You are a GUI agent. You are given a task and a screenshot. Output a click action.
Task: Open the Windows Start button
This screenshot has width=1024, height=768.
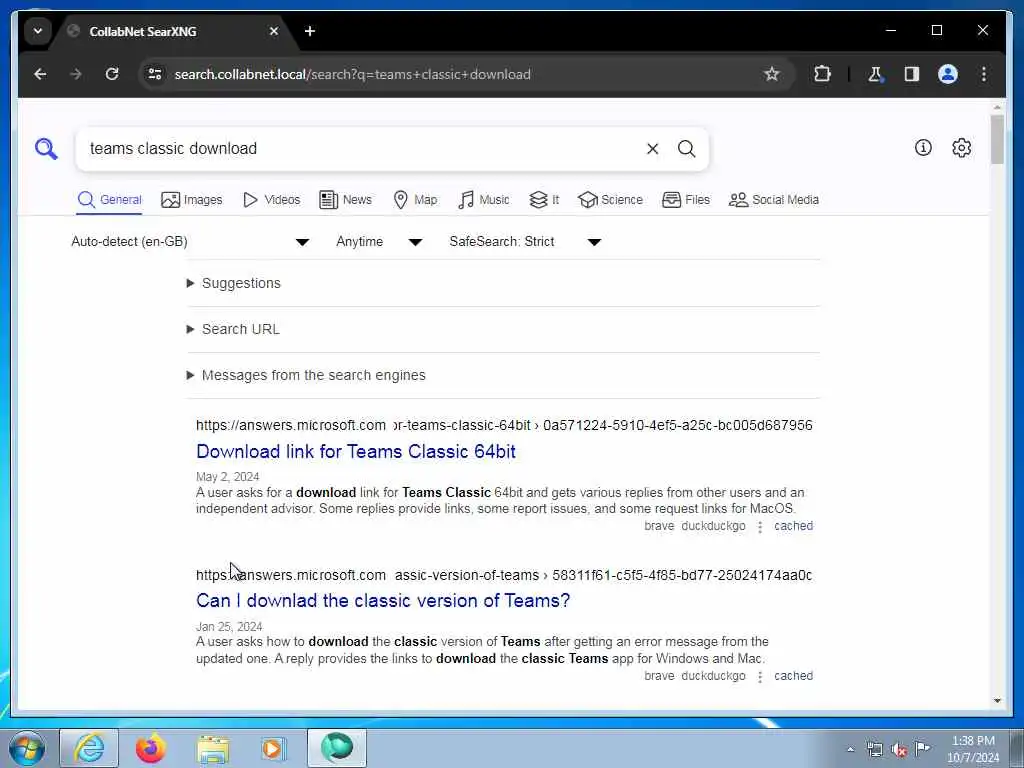pos(27,748)
